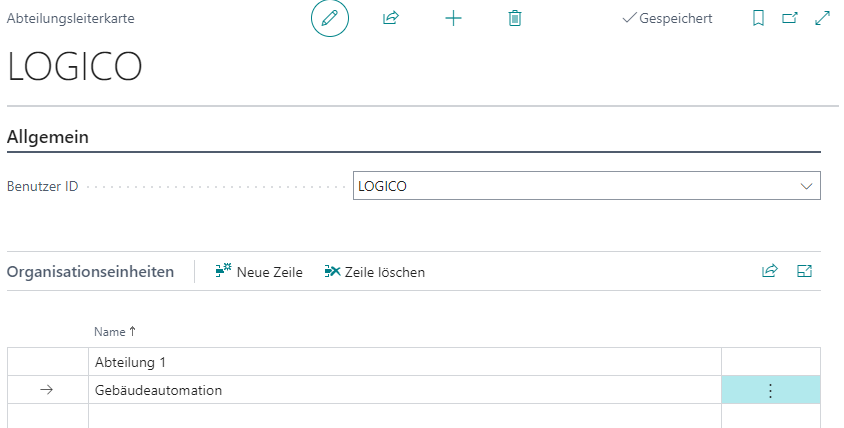Click the pencil edit icon
This screenshot has width=844, height=428.
coord(329,18)
